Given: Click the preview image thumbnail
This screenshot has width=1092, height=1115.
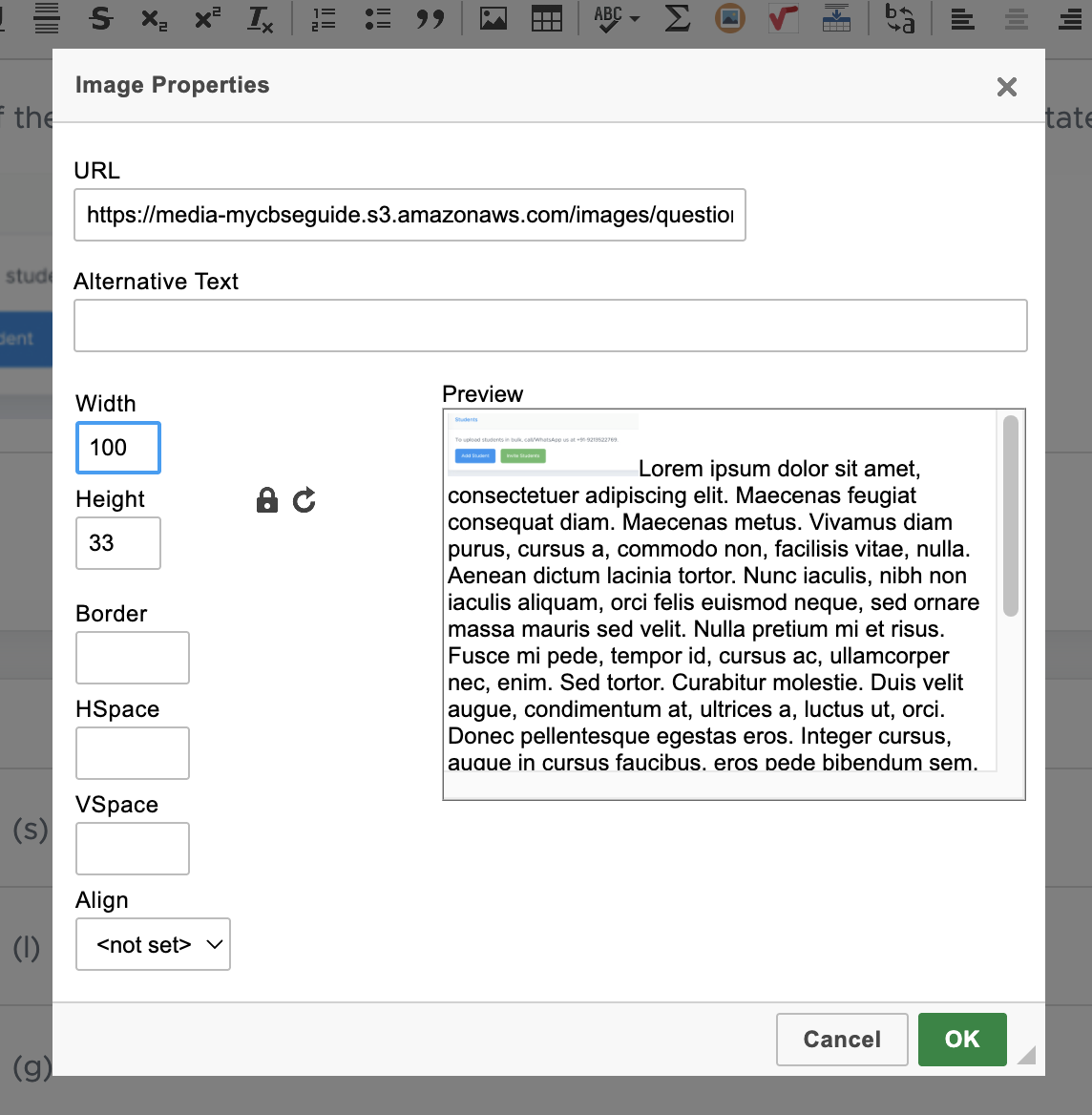Looking at the screenshot, I should coord(543,444).
